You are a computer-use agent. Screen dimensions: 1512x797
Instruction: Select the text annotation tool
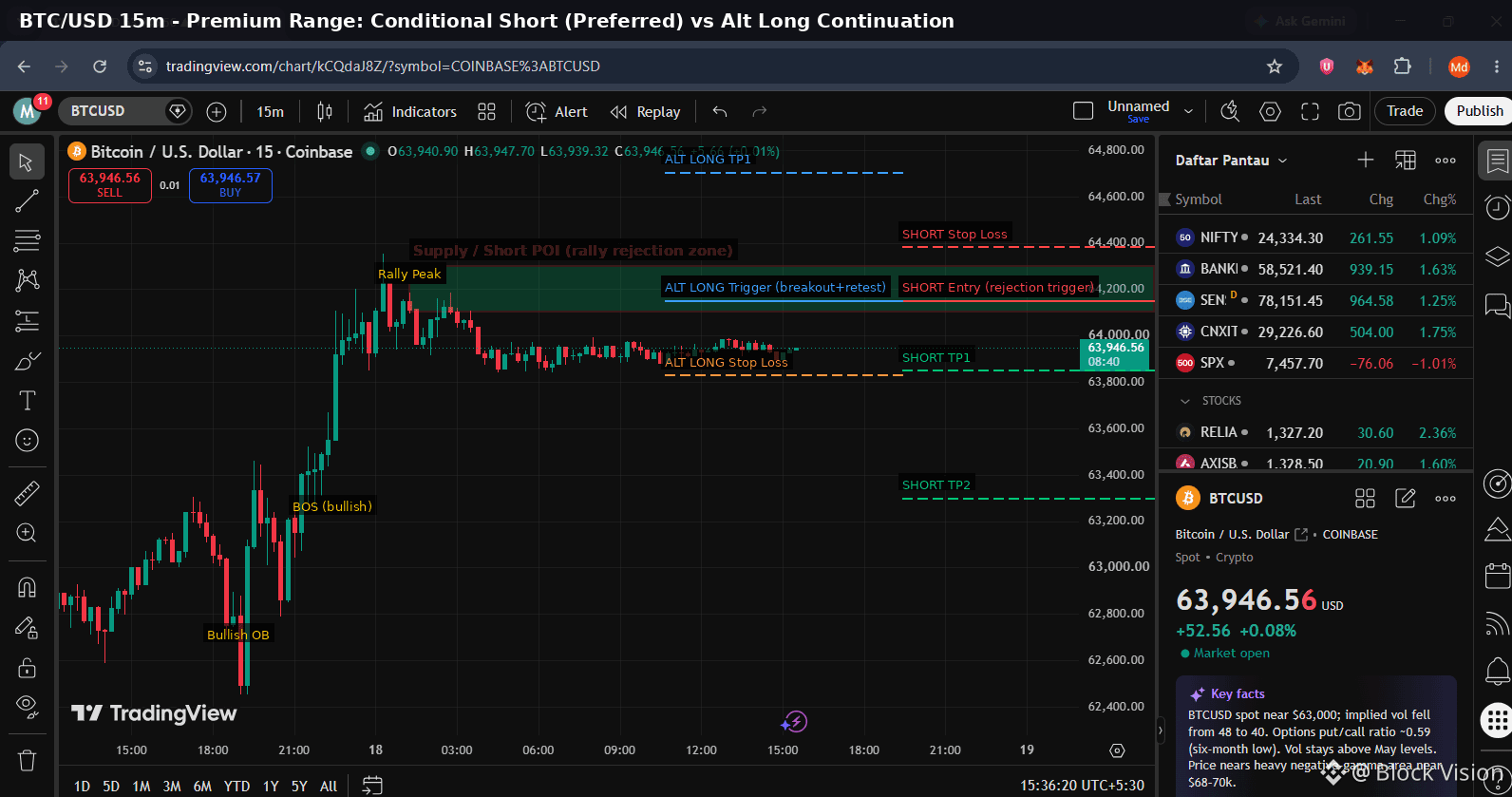27,401
